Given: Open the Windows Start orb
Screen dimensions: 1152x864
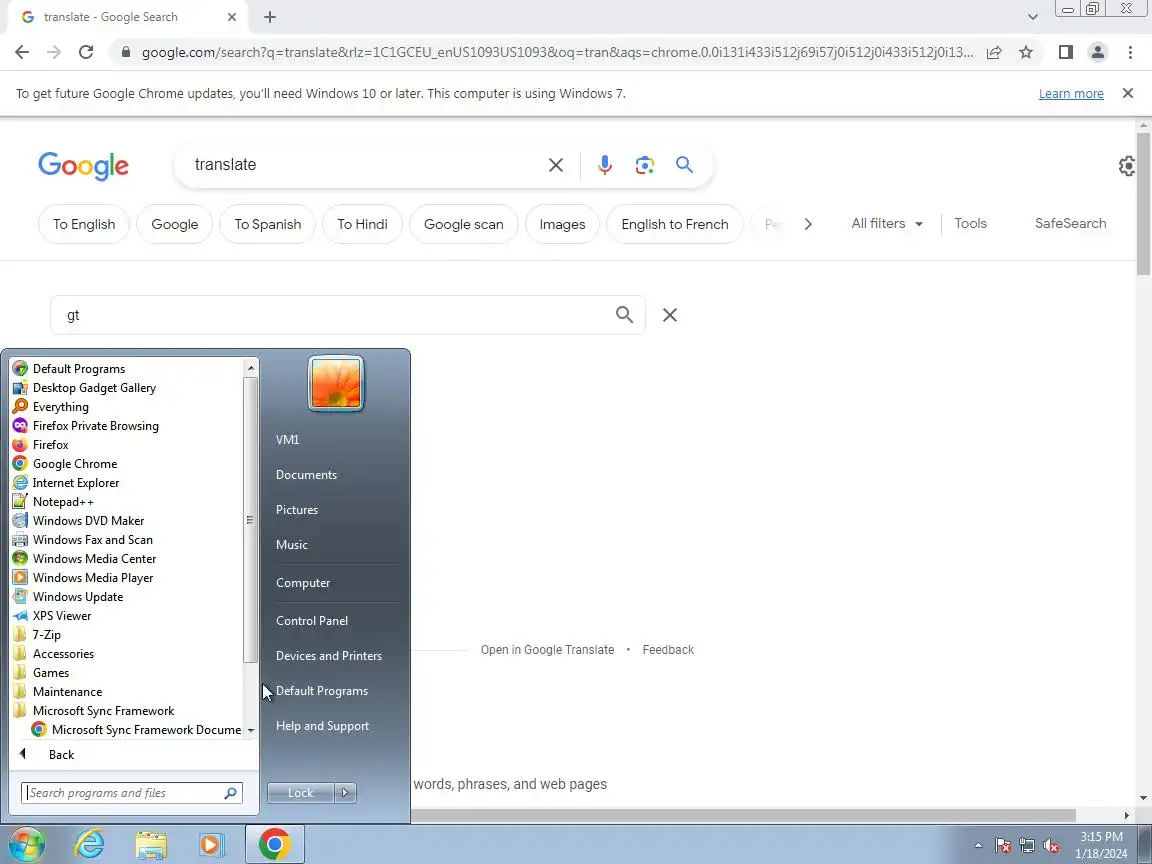Looking at the screenshot, I should coord(25,844).
